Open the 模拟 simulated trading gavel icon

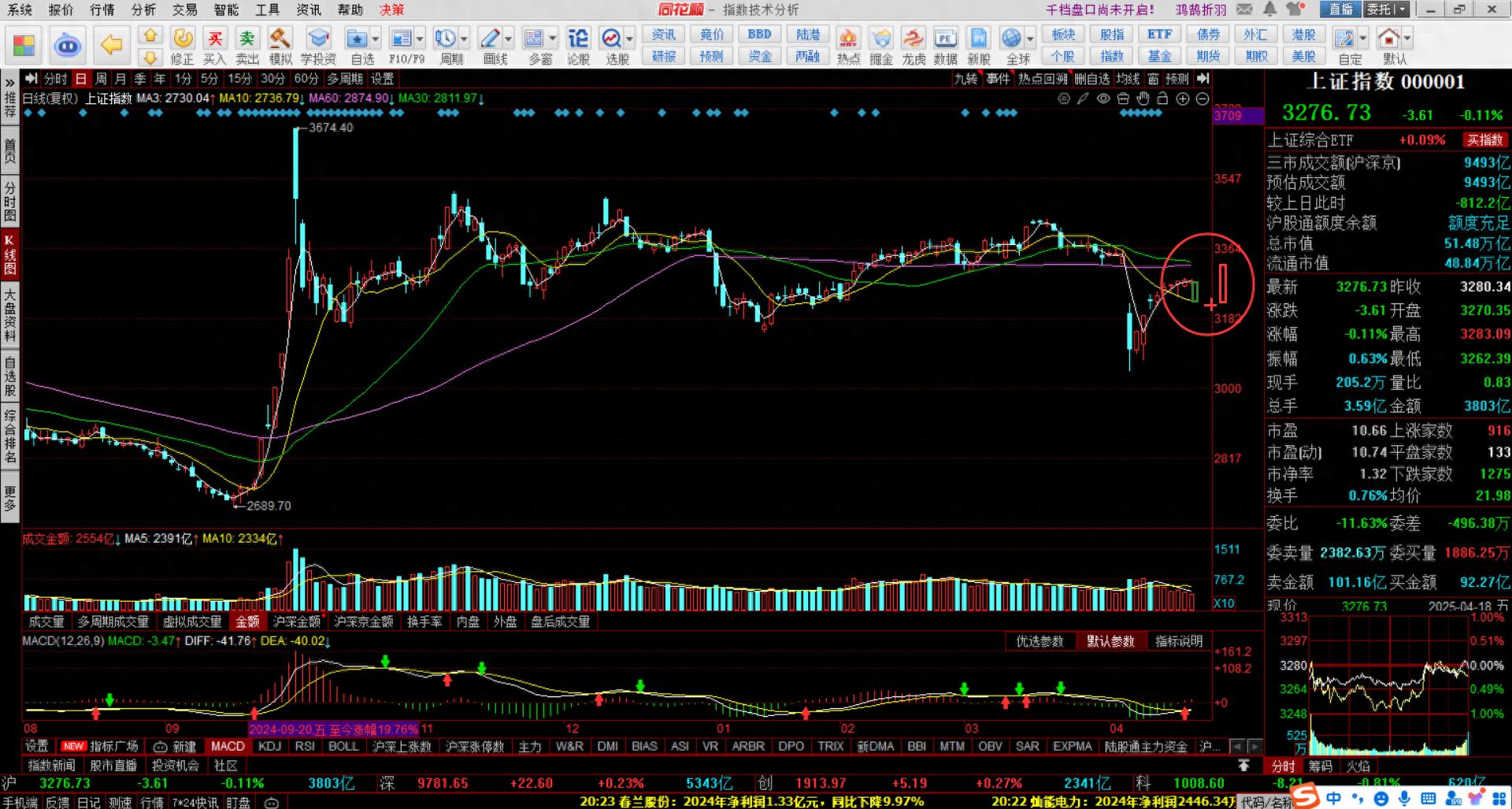pyautogui.click(x=280, y=46)
